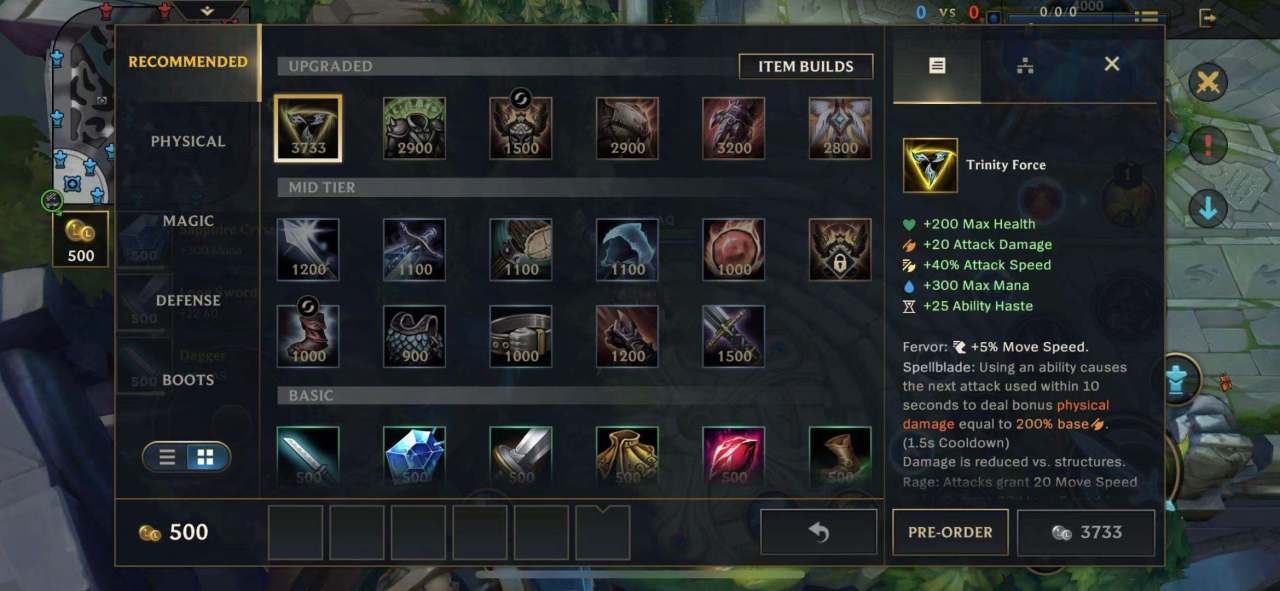Image resolution: width=1280 pixels, height=591 pixels.
Task: Choose the blue Sapphire Crystal basic item
Action: (x=414, y=457)
